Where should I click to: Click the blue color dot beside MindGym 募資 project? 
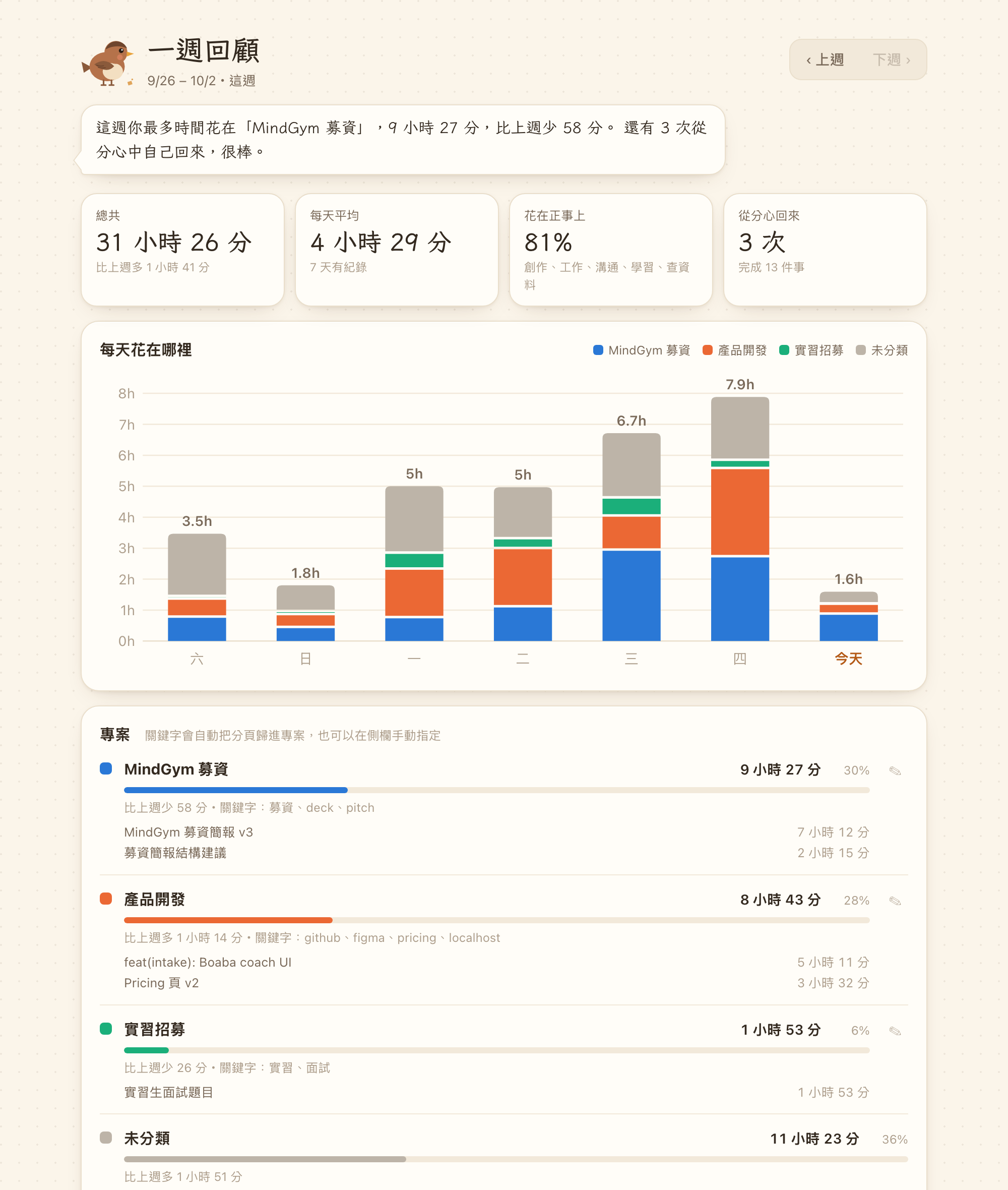coord(106,769)
